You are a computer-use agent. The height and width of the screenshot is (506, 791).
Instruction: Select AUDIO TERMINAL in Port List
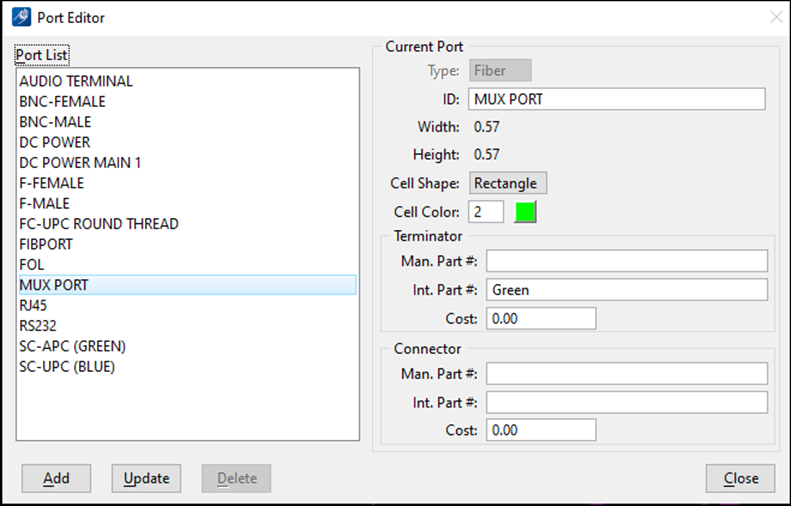point(76,81)
